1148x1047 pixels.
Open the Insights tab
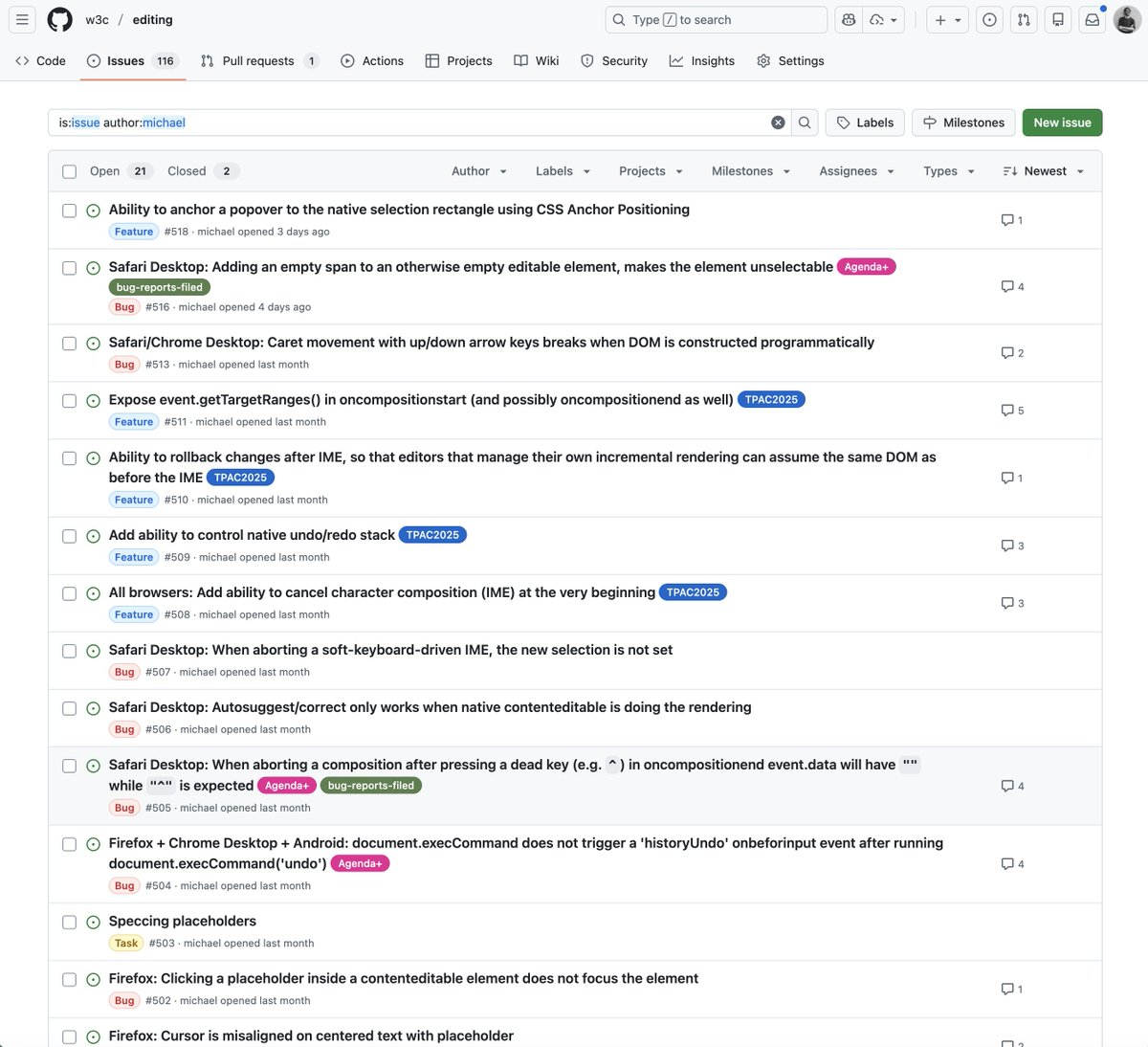coord(702,60)
